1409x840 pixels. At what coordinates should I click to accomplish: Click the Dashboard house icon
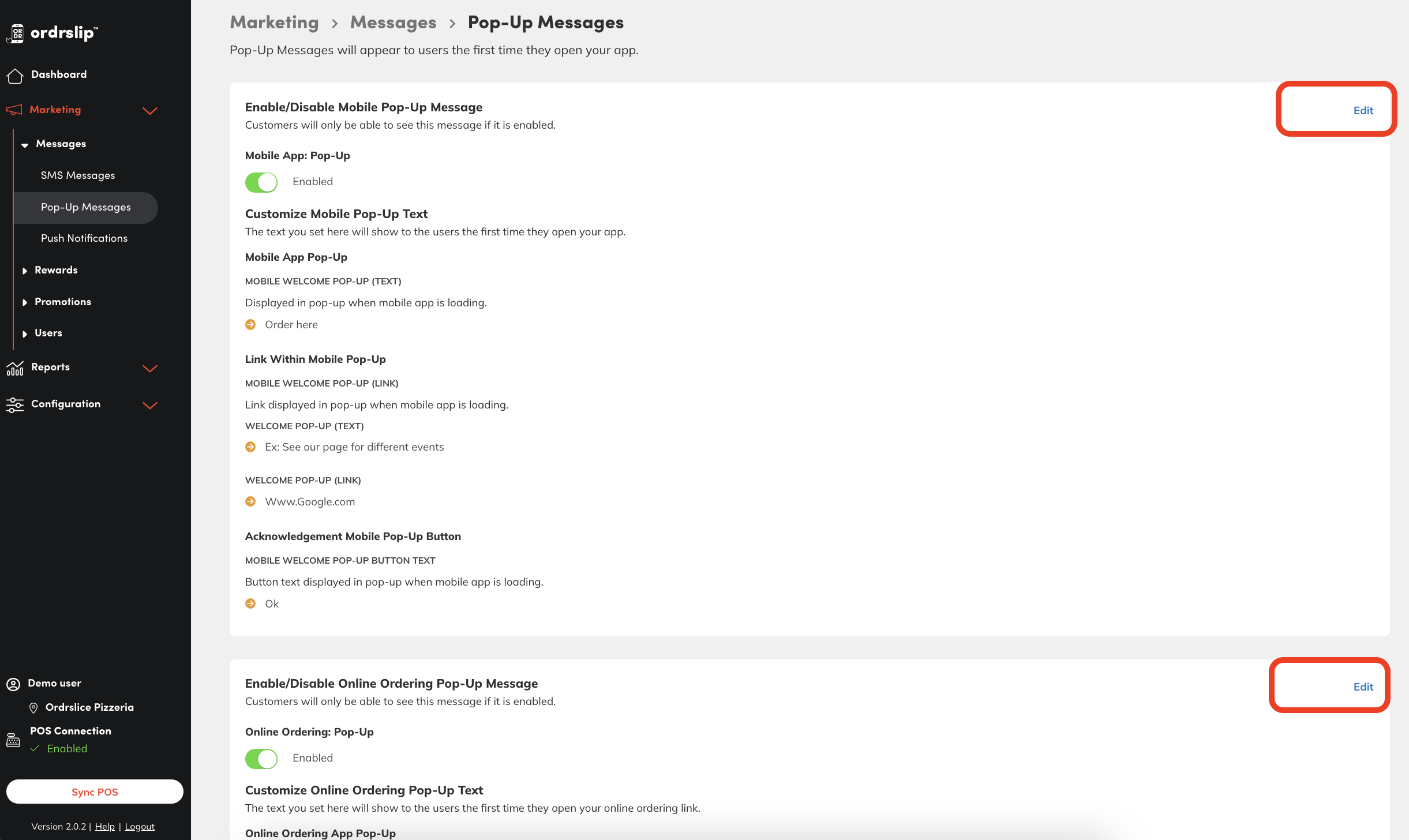click(x=14, y=76)
